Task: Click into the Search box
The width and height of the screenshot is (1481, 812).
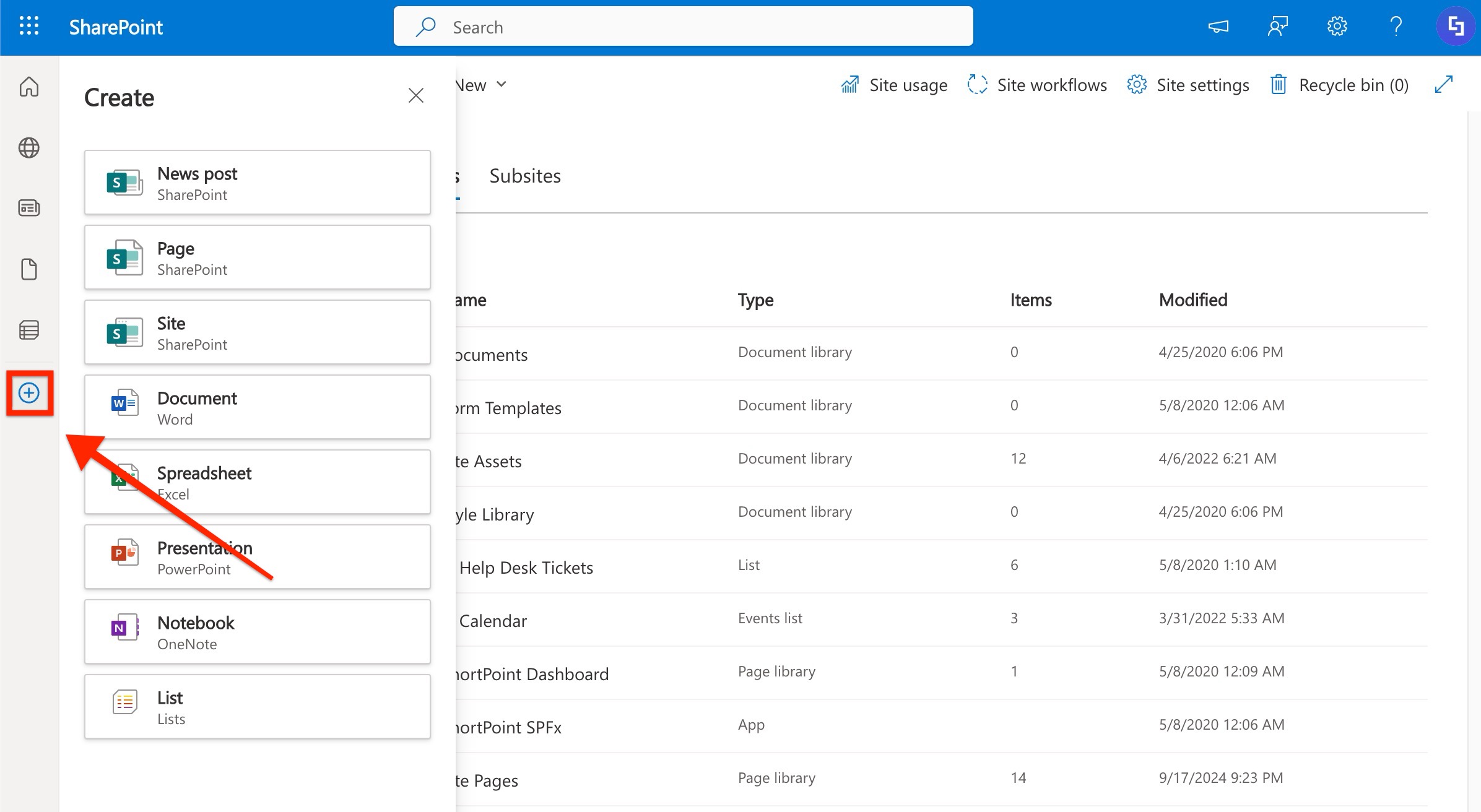Action: coord(683,27)
